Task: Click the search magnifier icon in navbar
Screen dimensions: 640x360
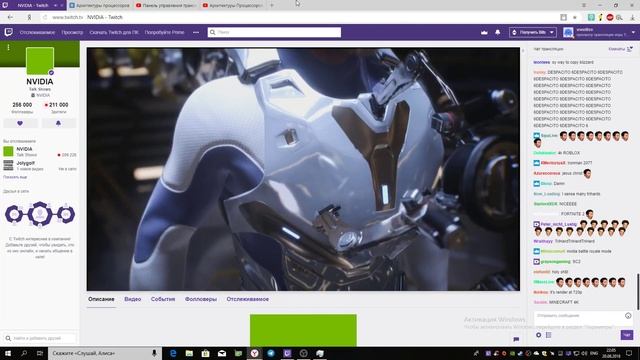Action: pos(213,32)
